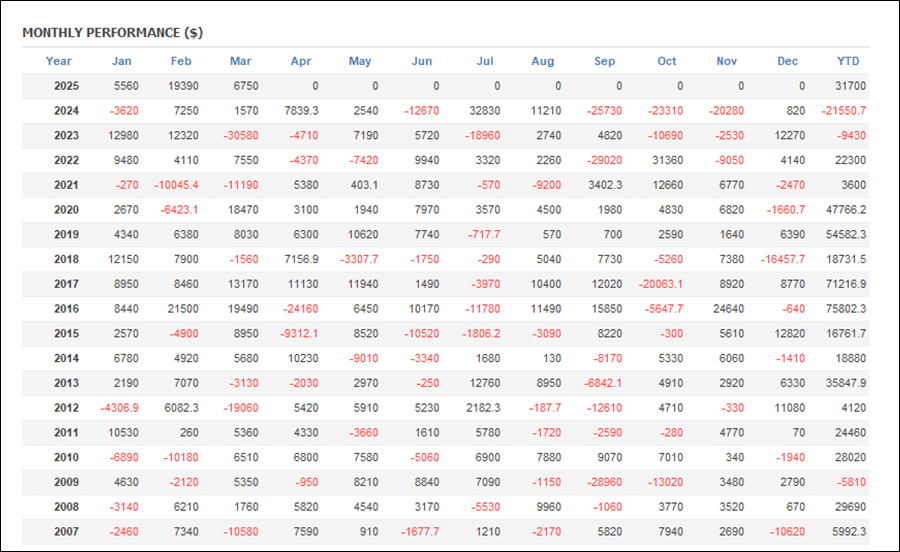Select the 2023 year row label
The width and height of the screenshot is (900, 552).
67,135
